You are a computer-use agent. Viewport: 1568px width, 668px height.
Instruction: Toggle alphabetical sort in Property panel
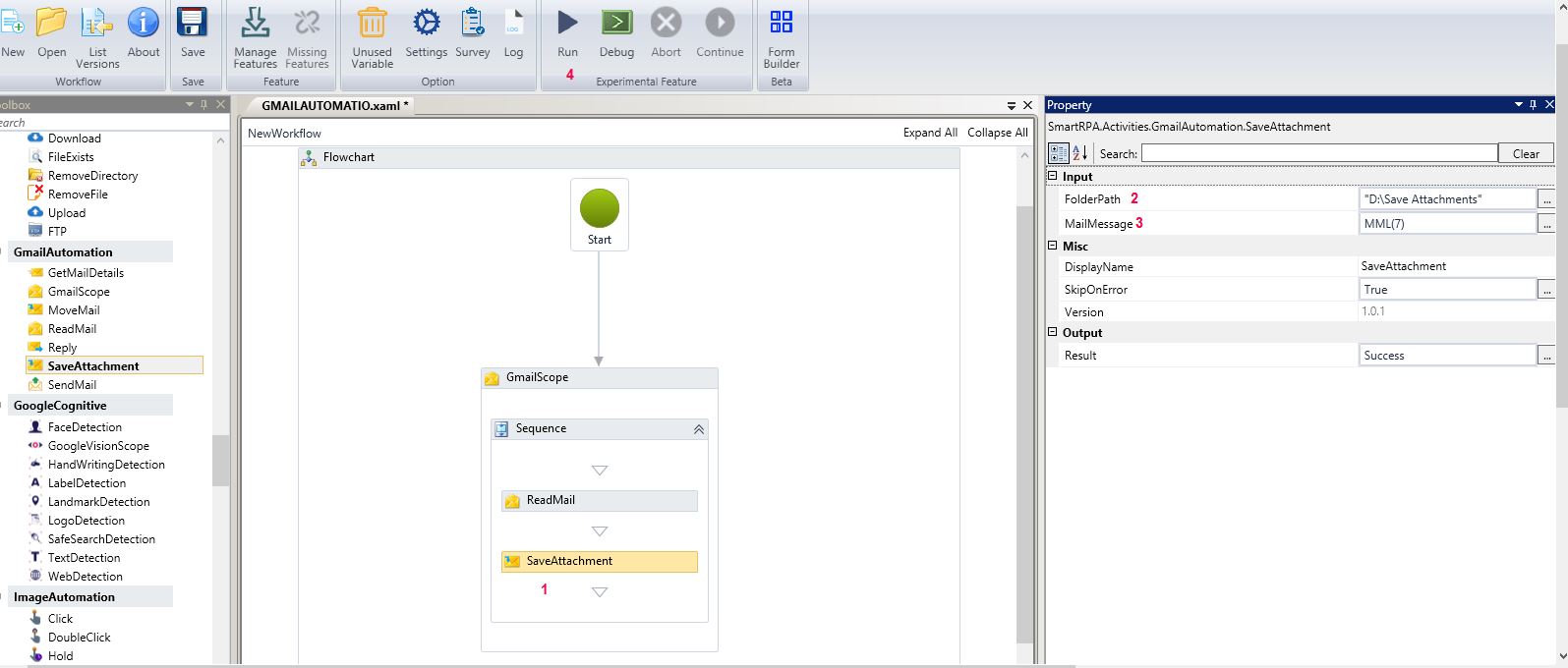(1079, 153)
